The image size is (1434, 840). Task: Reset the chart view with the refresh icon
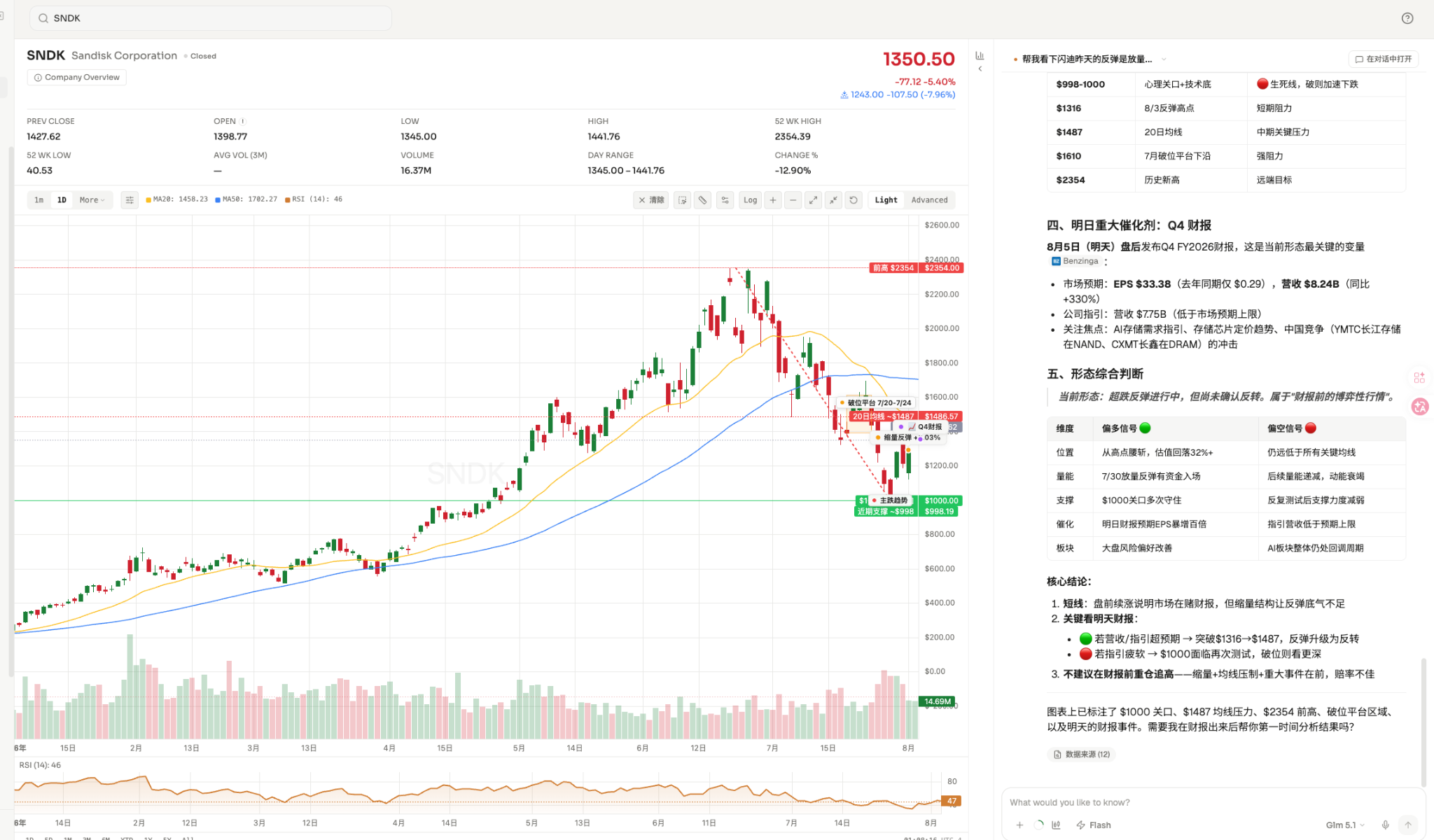point(854,200)
